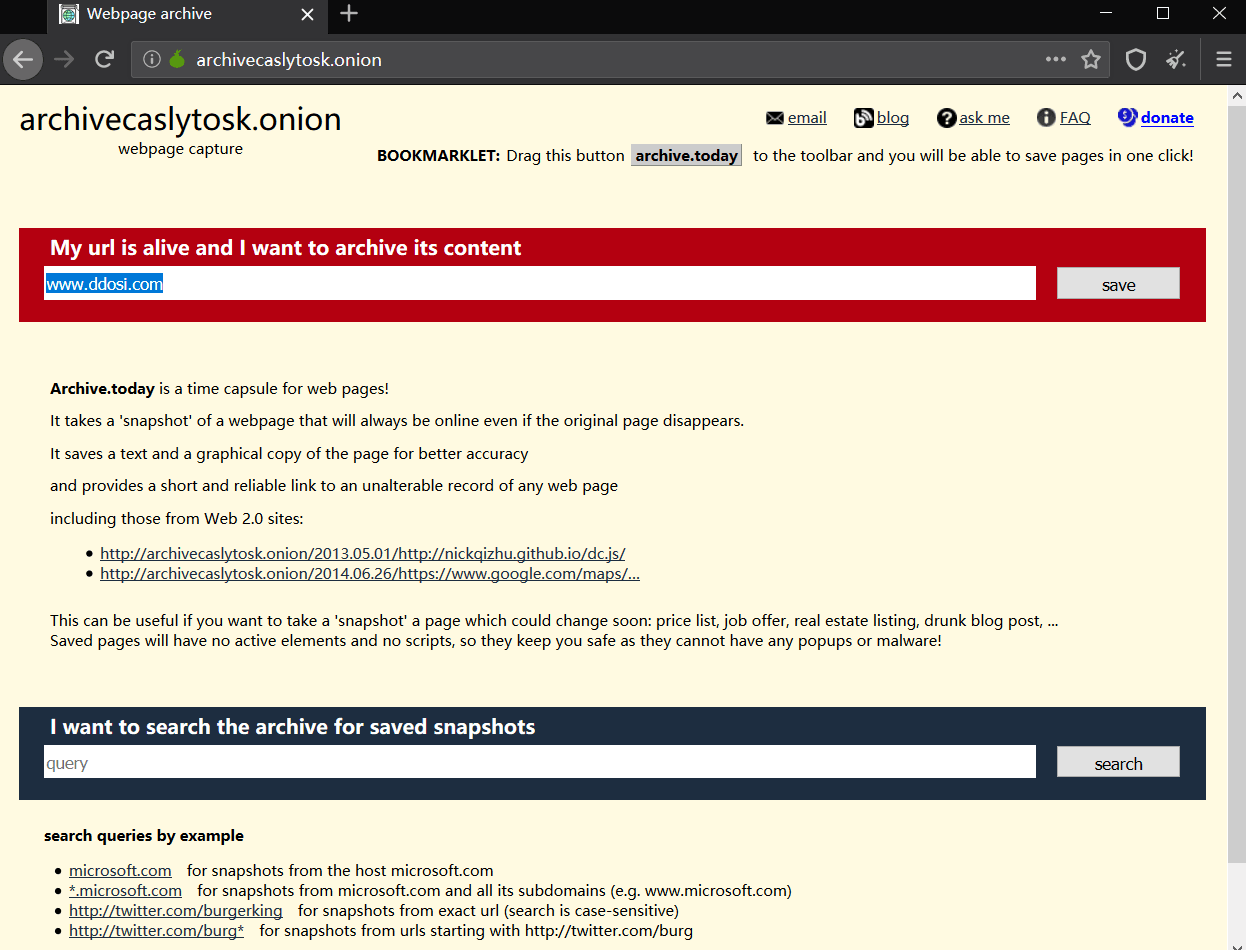The image size is (1246, 950).
Task: Open the Tor onion circuit icon
Action: (x=177, y=60)
